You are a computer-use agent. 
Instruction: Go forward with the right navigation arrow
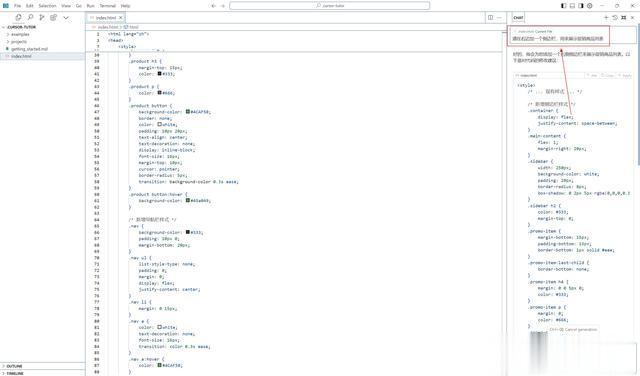point(223,6)
